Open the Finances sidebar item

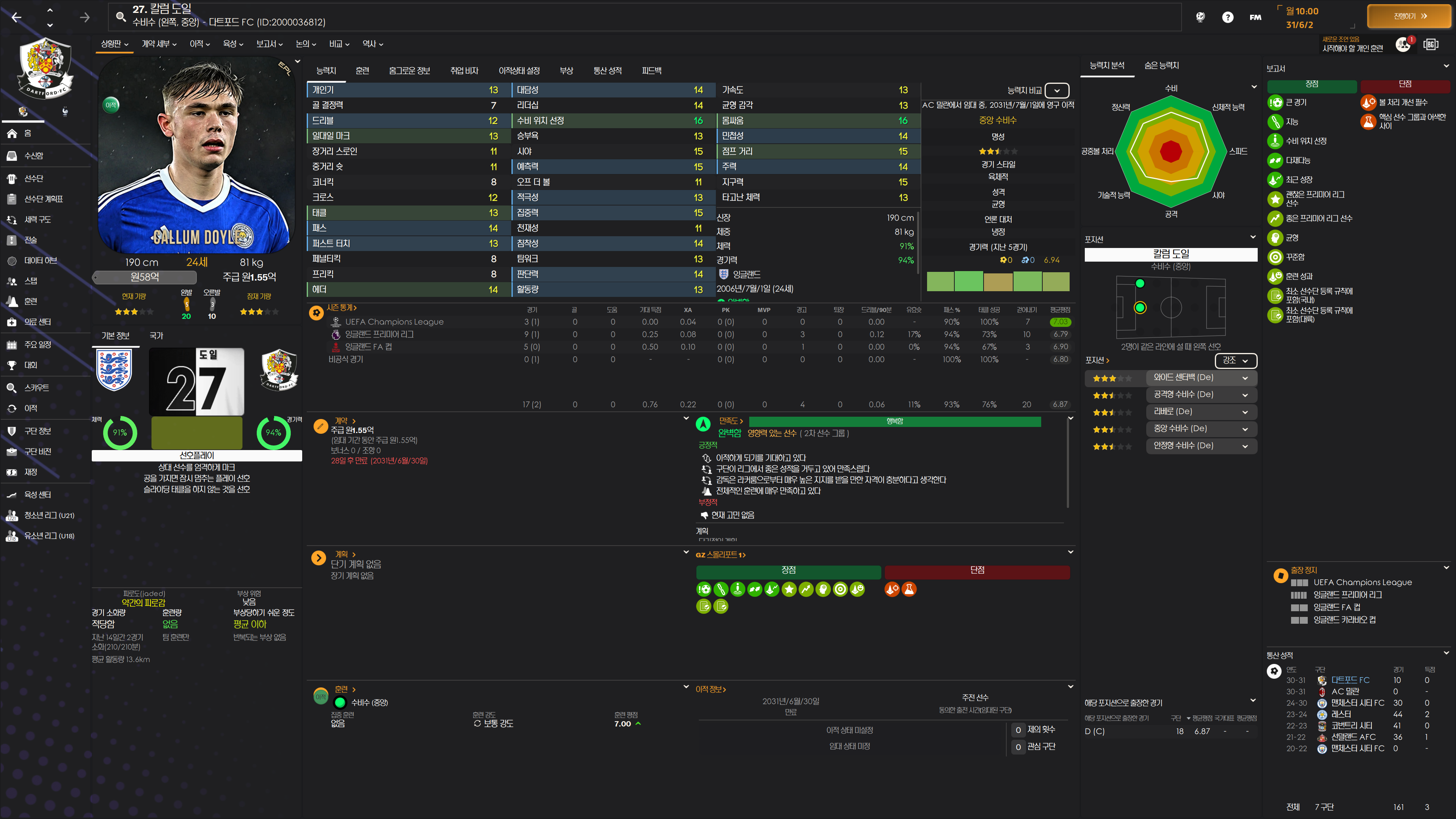[x=30, y=472]
